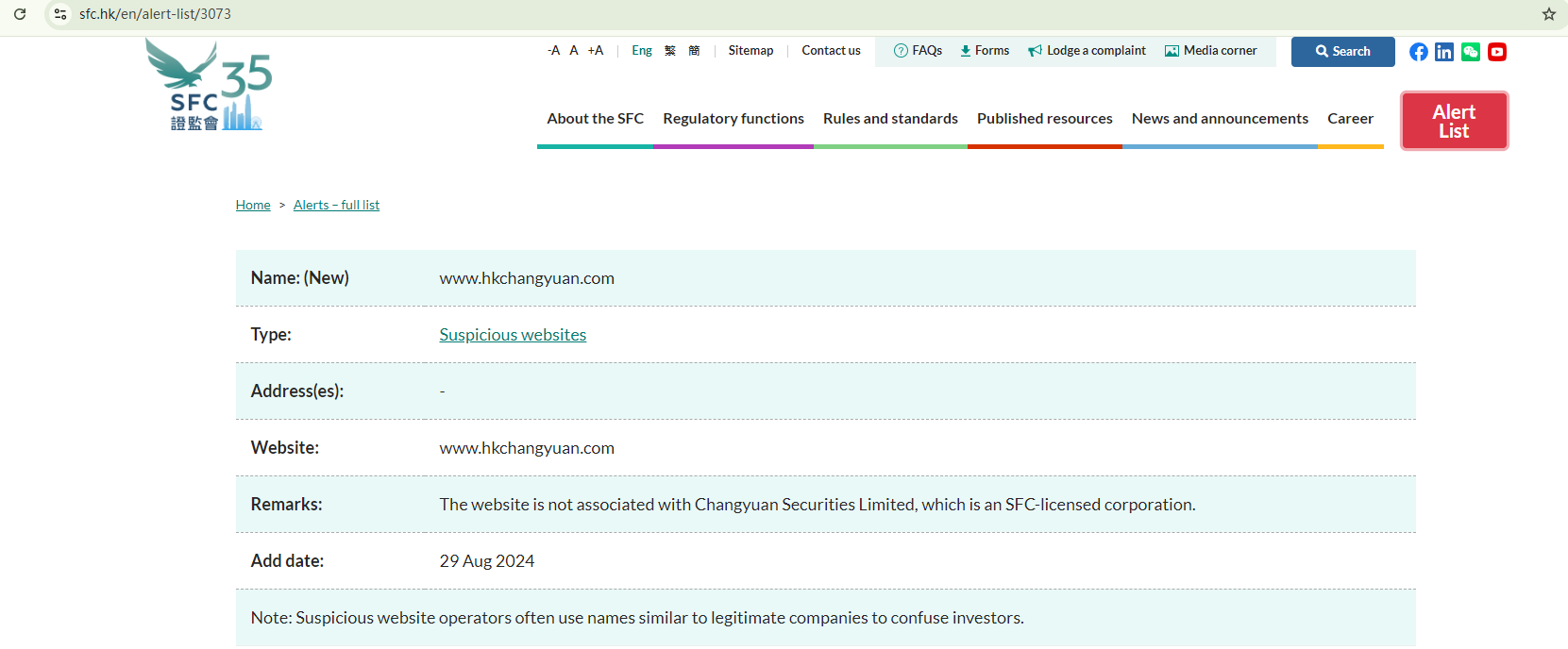This screenshot has height=649, width=1568.
Task: Open News and announcements menu
Action: [1220, 119]
